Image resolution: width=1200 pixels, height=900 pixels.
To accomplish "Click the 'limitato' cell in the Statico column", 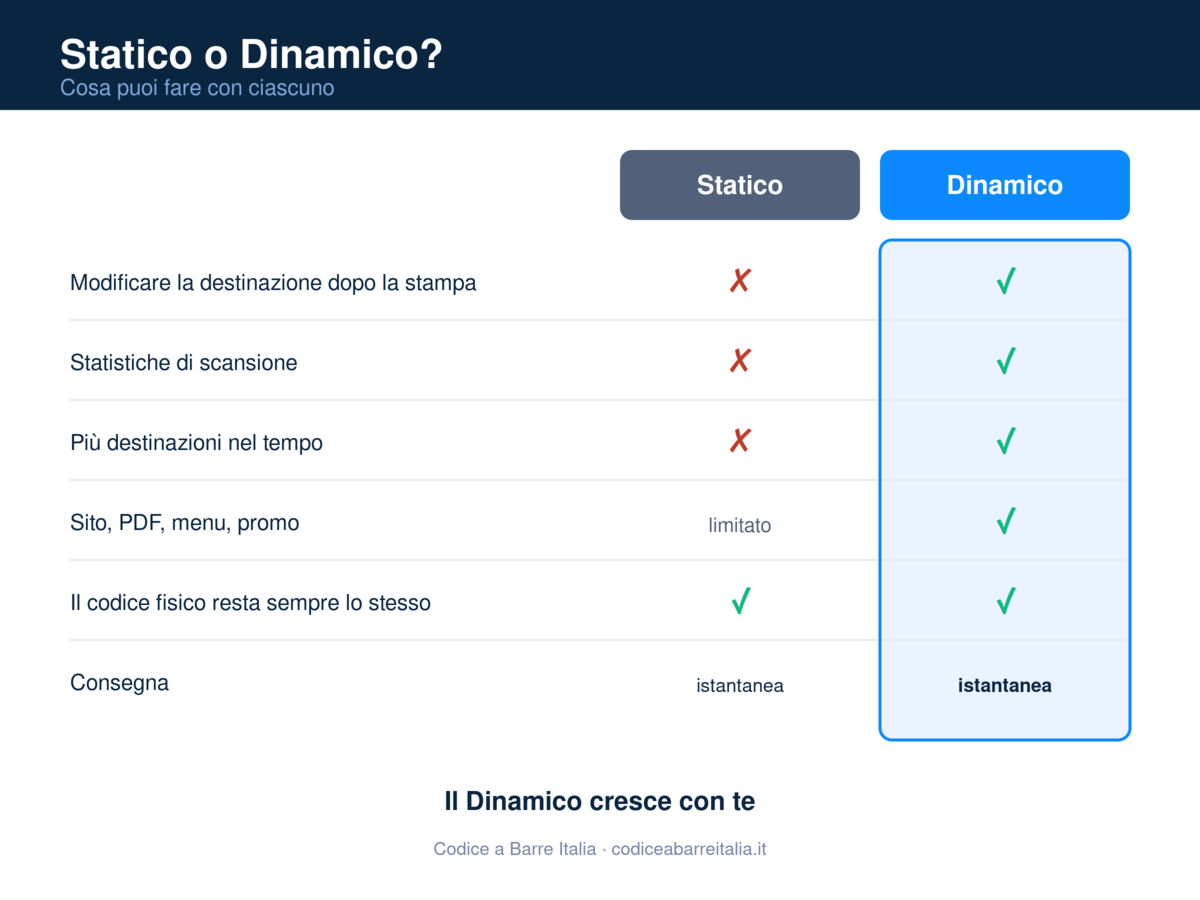I will 740,525.
